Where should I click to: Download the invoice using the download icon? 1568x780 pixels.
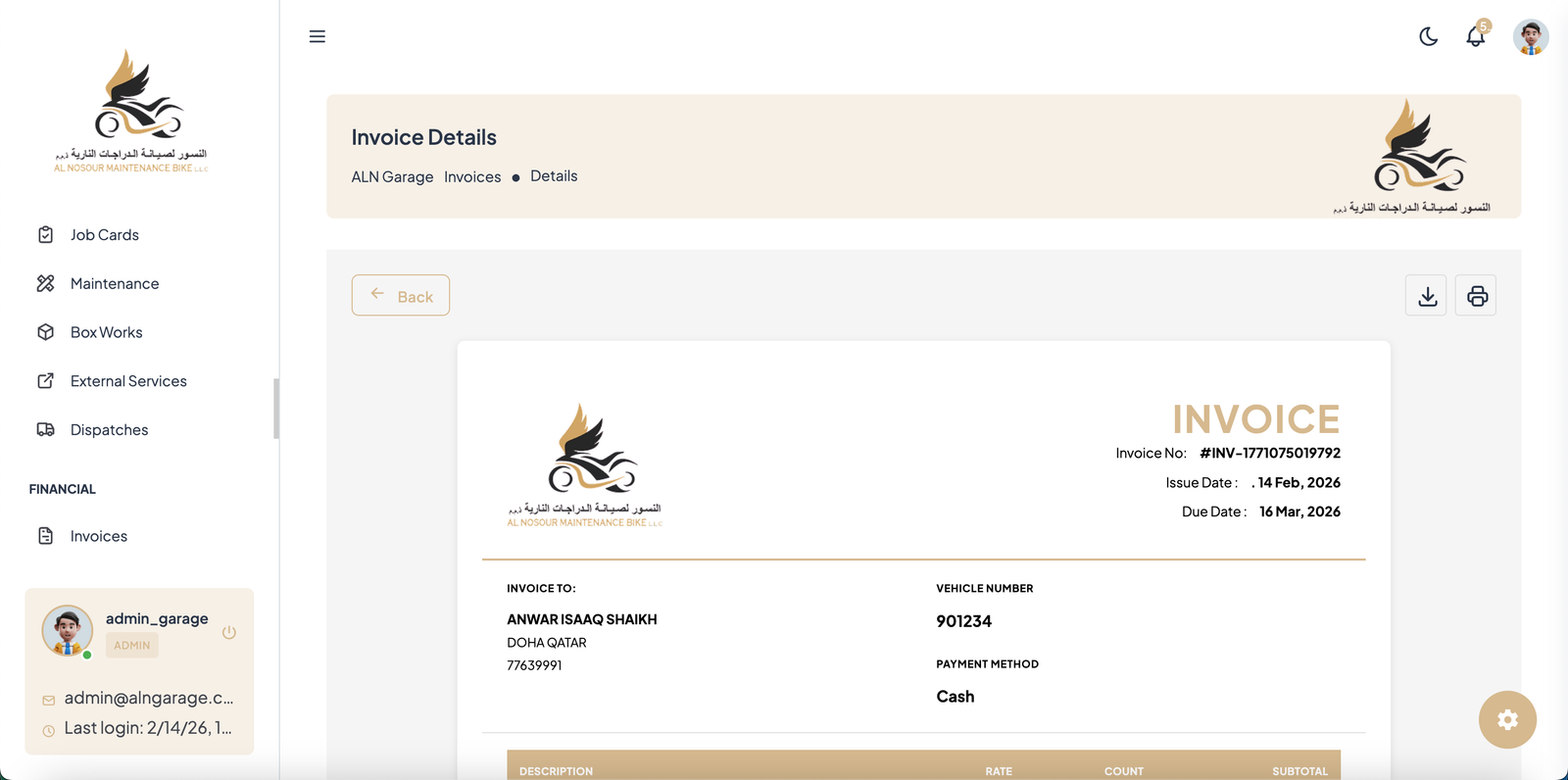1426,296
